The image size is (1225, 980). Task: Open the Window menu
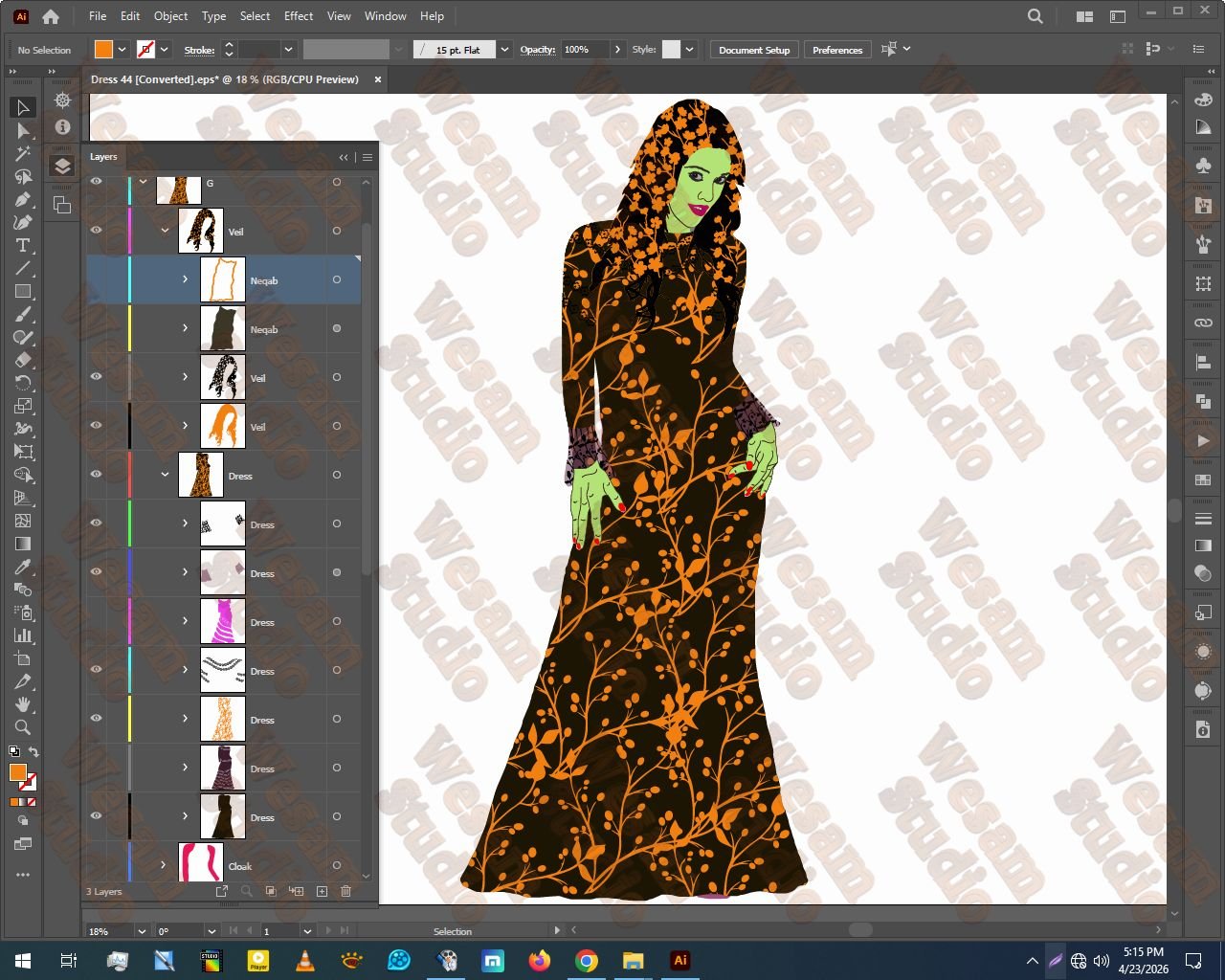click(386, 16)
